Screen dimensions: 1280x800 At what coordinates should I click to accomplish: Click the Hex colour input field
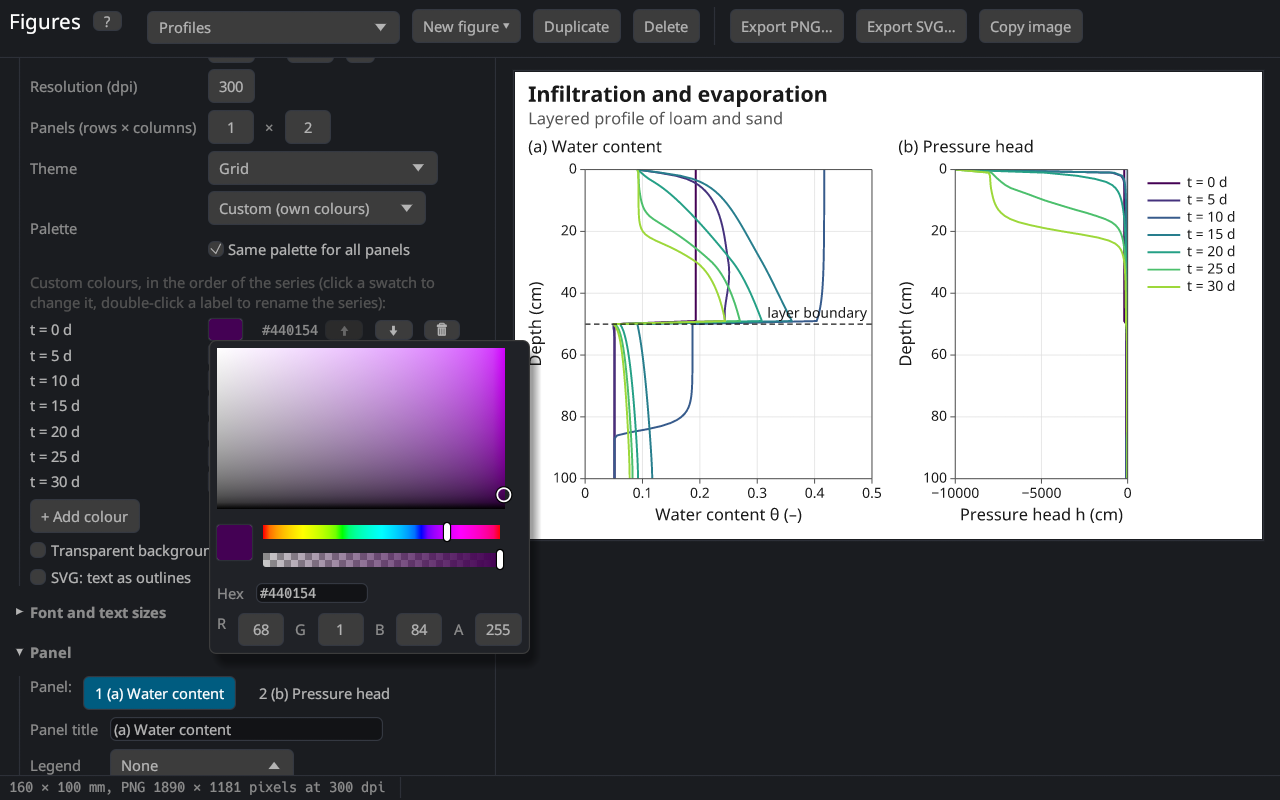(312, 593)
